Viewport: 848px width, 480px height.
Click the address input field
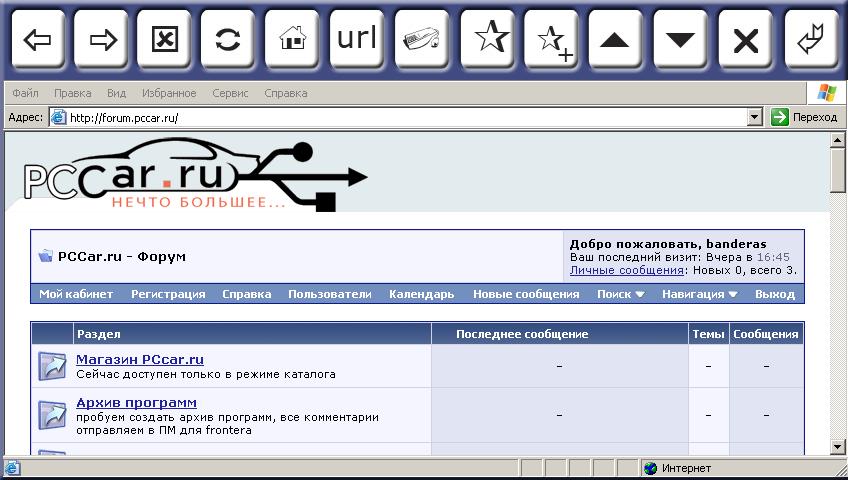point(400,117)
